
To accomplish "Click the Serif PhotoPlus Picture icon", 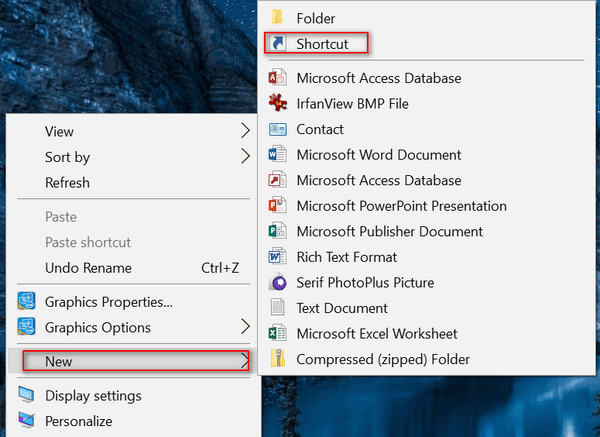I will (278, 282).
